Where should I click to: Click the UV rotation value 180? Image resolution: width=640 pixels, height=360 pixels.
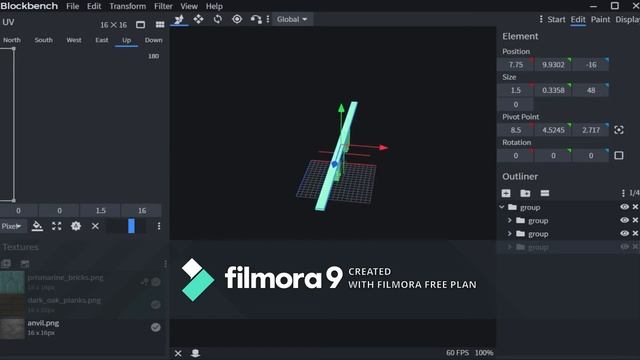point(153,56)
